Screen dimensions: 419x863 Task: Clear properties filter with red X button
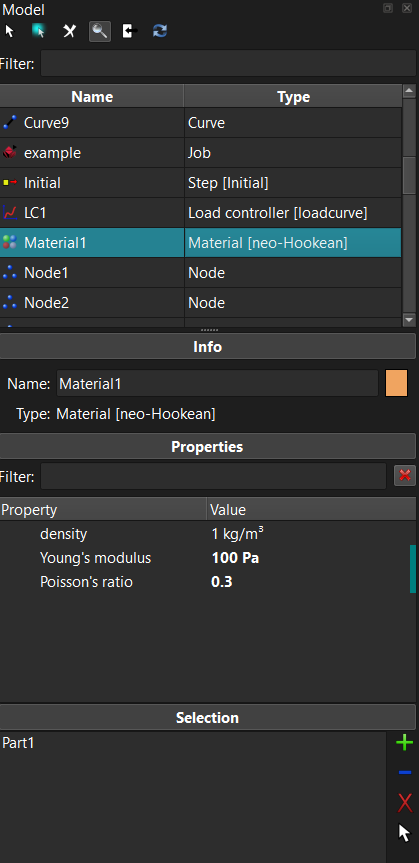coord(405,476)
